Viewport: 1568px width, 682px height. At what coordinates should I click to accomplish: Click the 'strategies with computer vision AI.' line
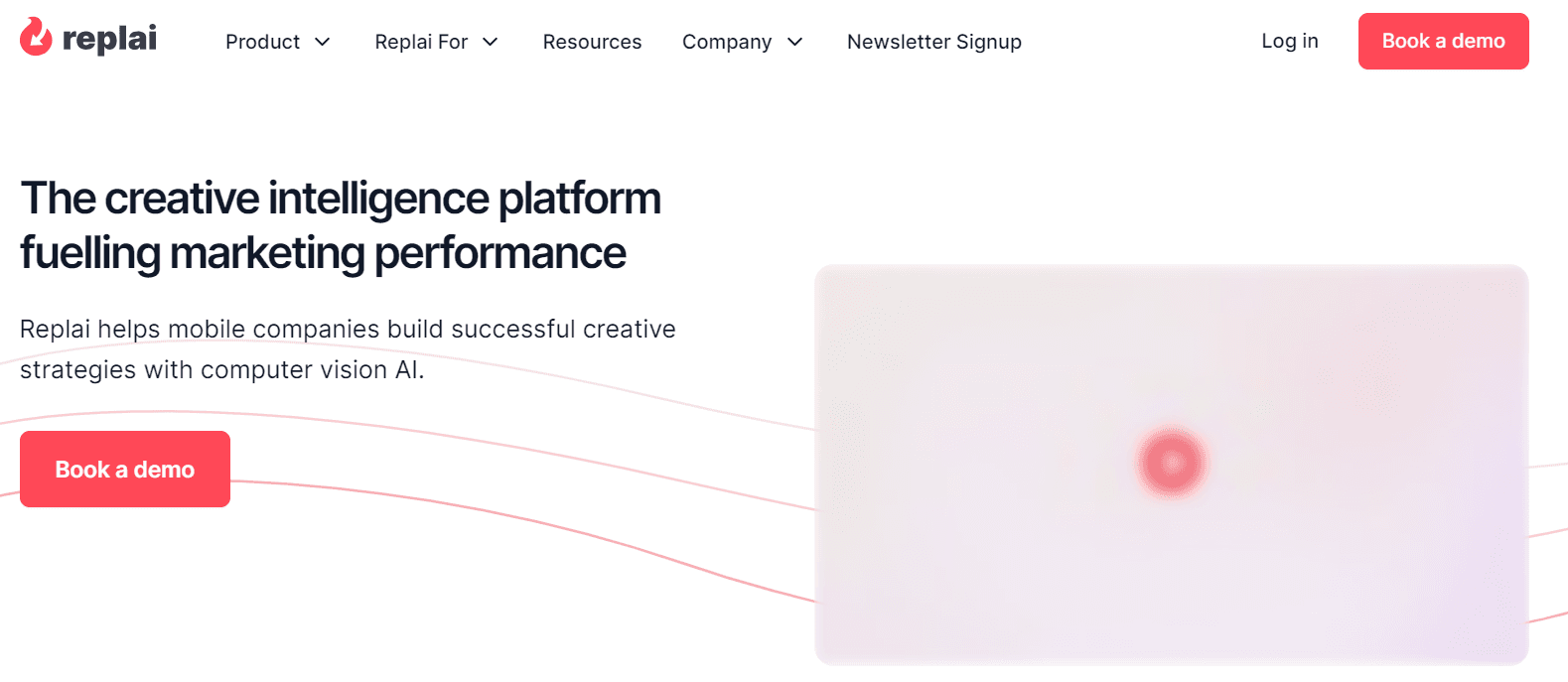(222, 369)
